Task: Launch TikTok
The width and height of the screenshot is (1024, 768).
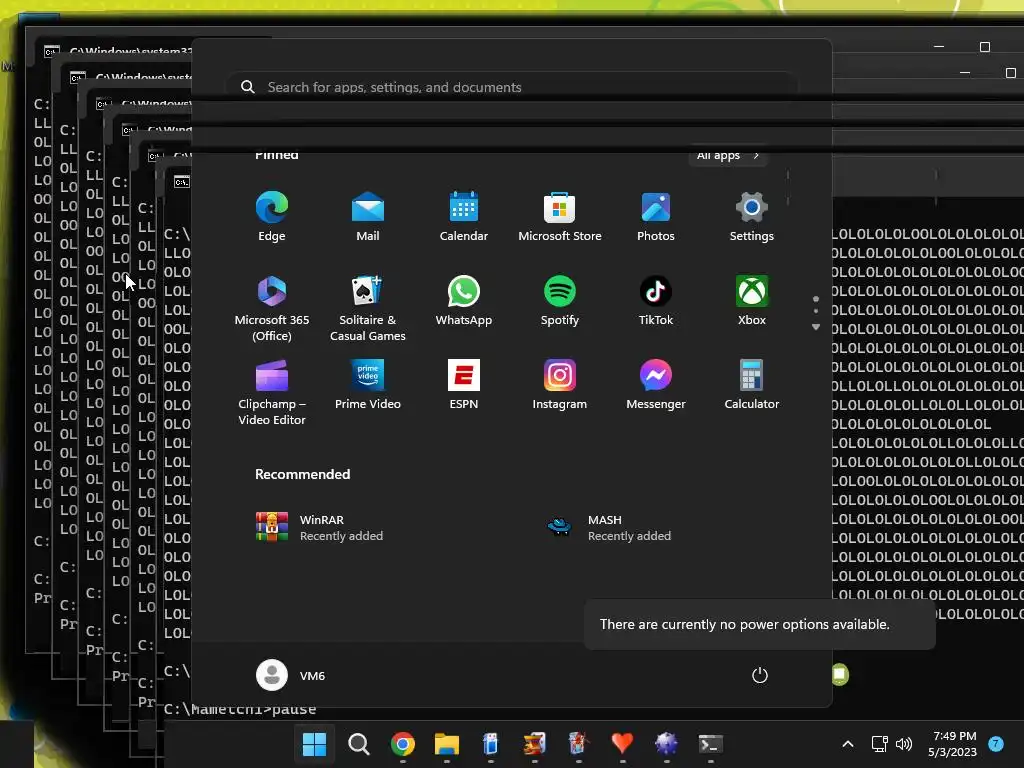Action: (x=656, y=300)
